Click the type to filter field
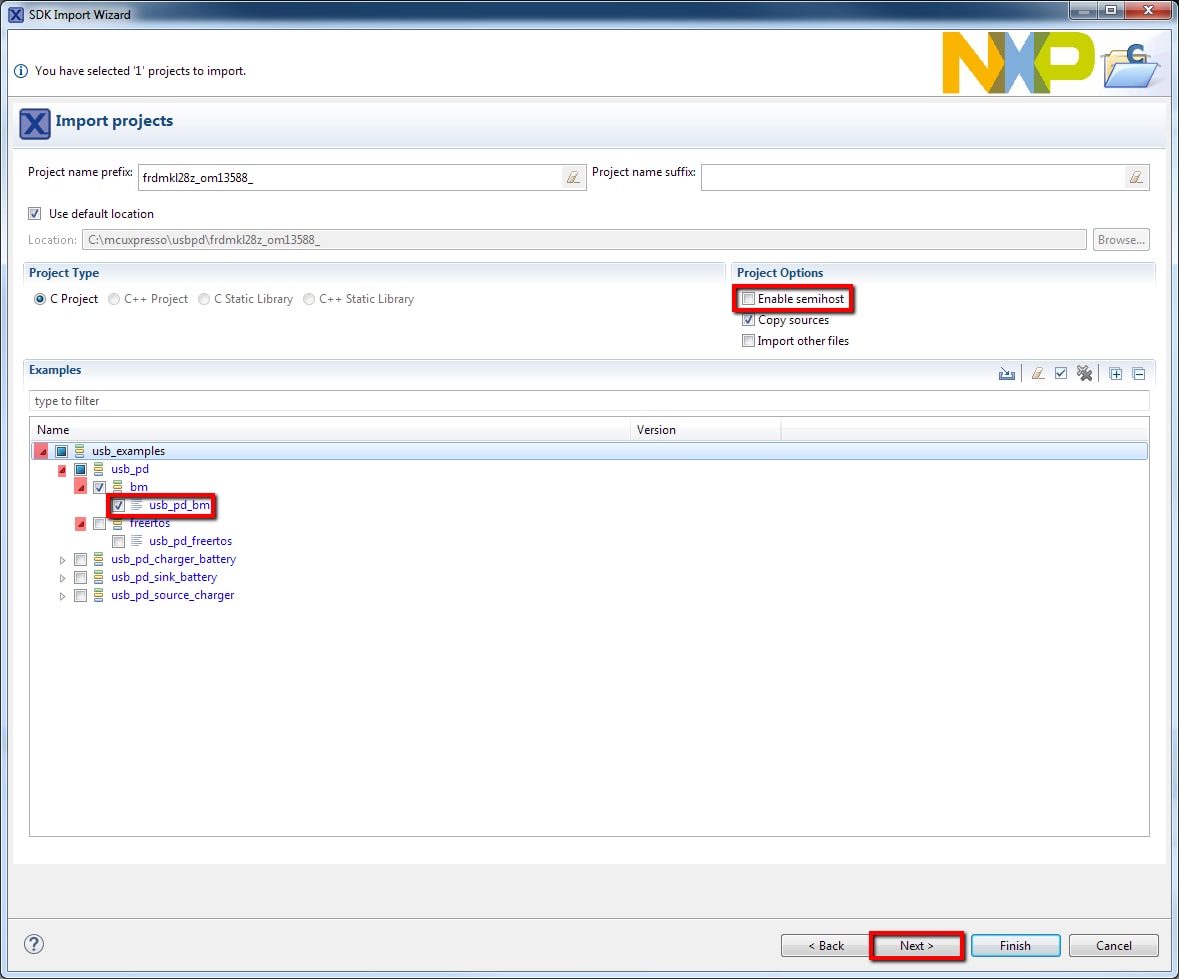The image size is (1179, 979). (588, 401)
